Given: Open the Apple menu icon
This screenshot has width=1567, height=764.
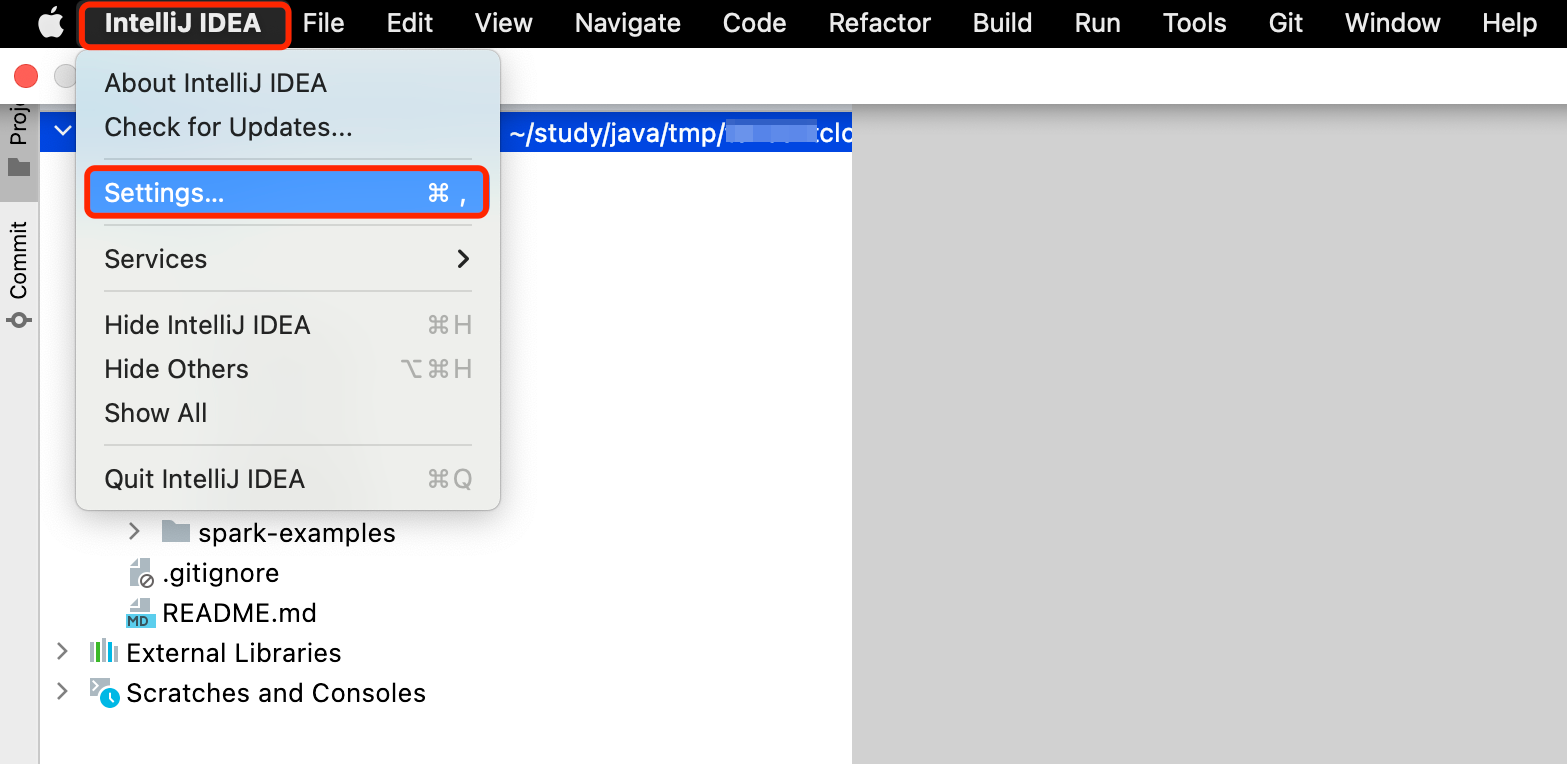Looking at the screenshot, I should 50,23.
